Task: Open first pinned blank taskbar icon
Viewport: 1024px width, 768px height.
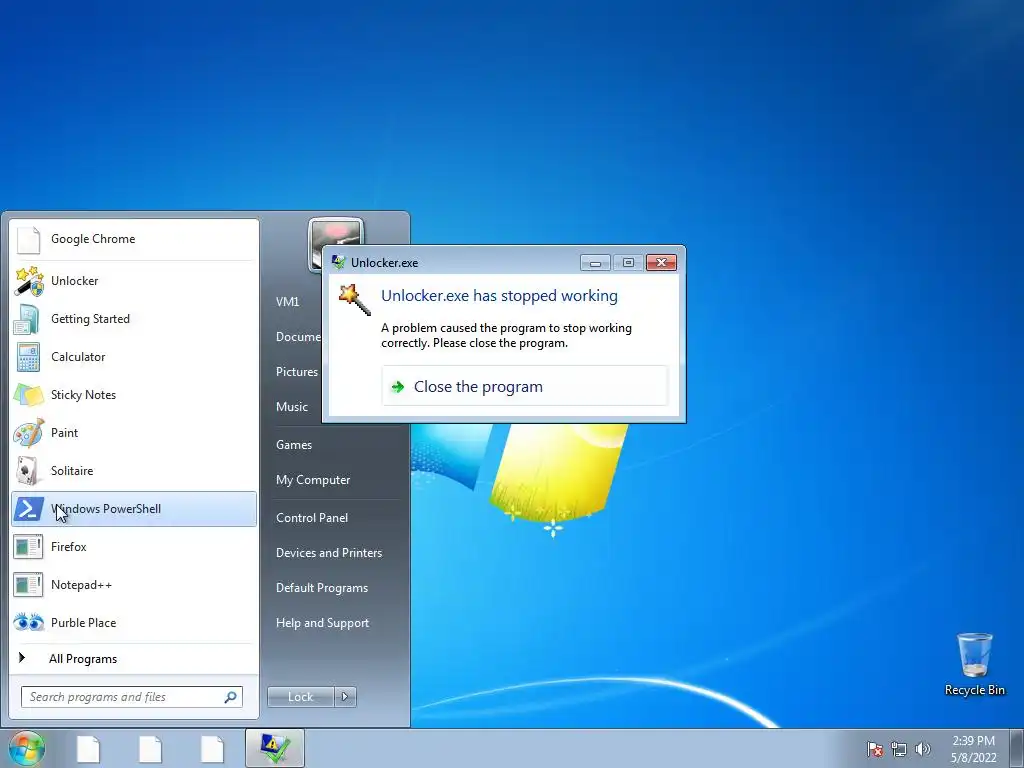Action: tap(88, 749)
